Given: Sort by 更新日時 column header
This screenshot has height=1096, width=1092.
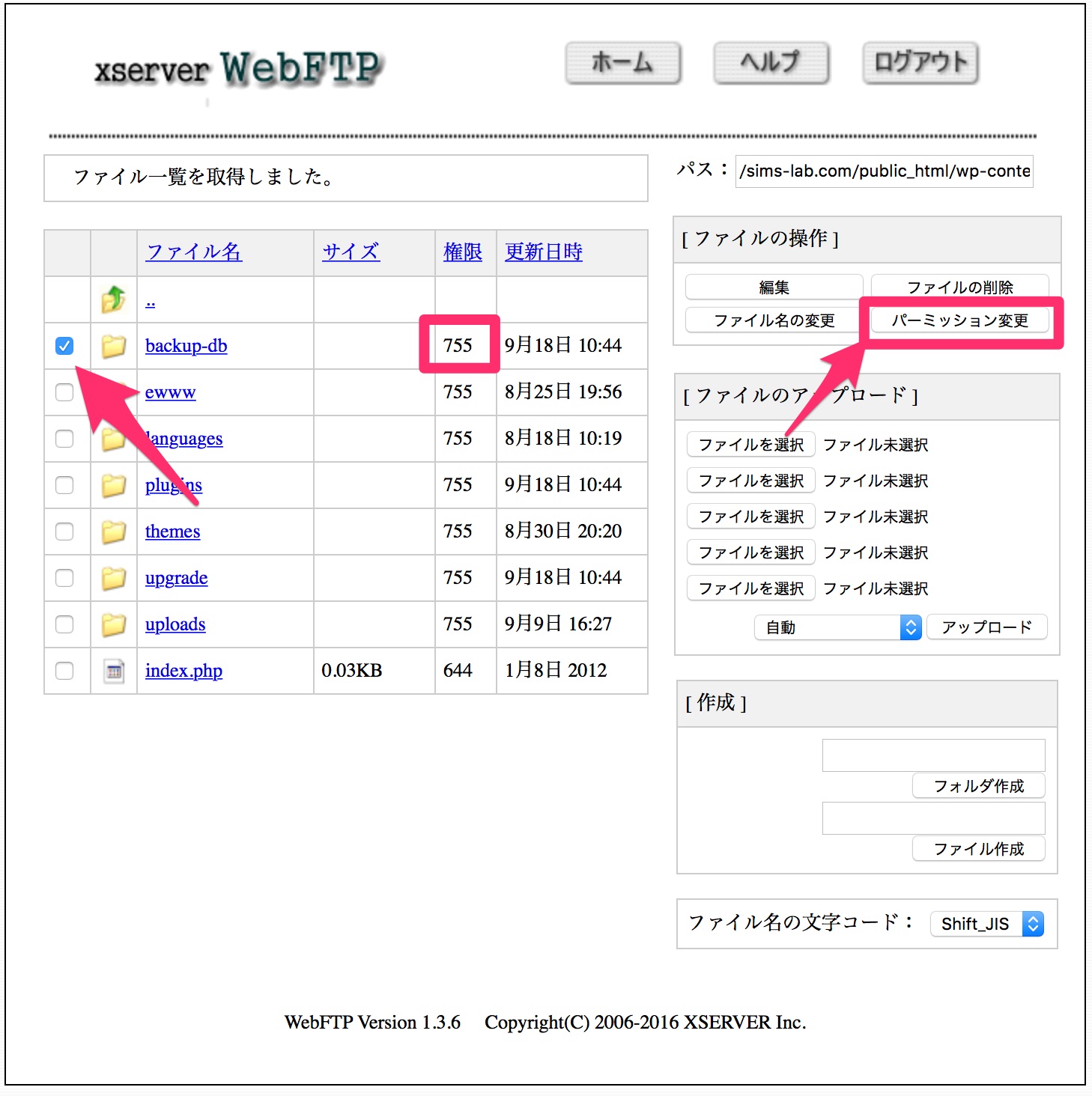Looking at the screenshot, I should (544, 252).
